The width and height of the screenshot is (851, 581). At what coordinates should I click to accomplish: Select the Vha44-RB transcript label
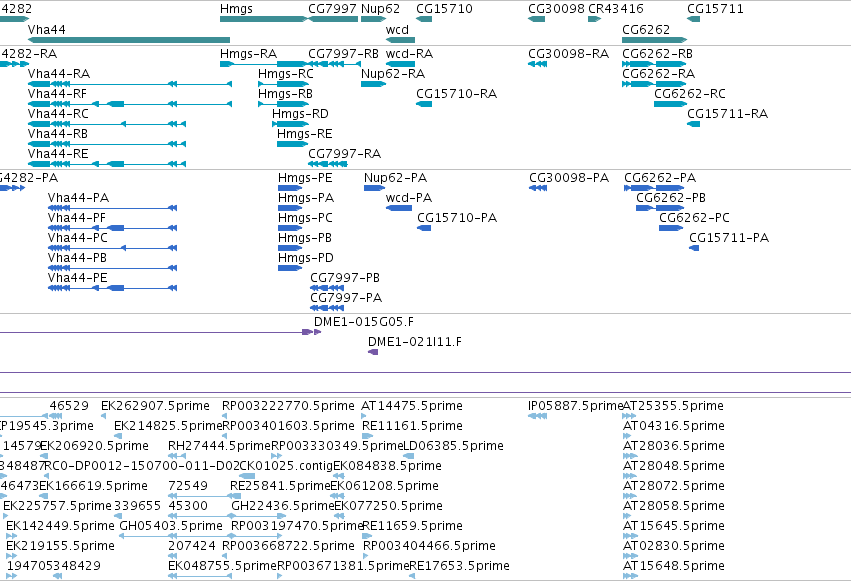58,134
